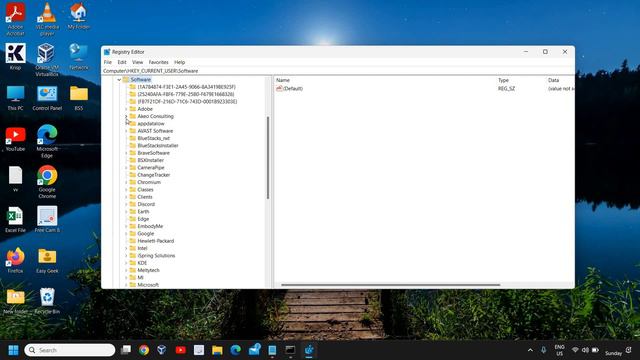Switch to Registry Editor taskbar icon

(309, 350)
